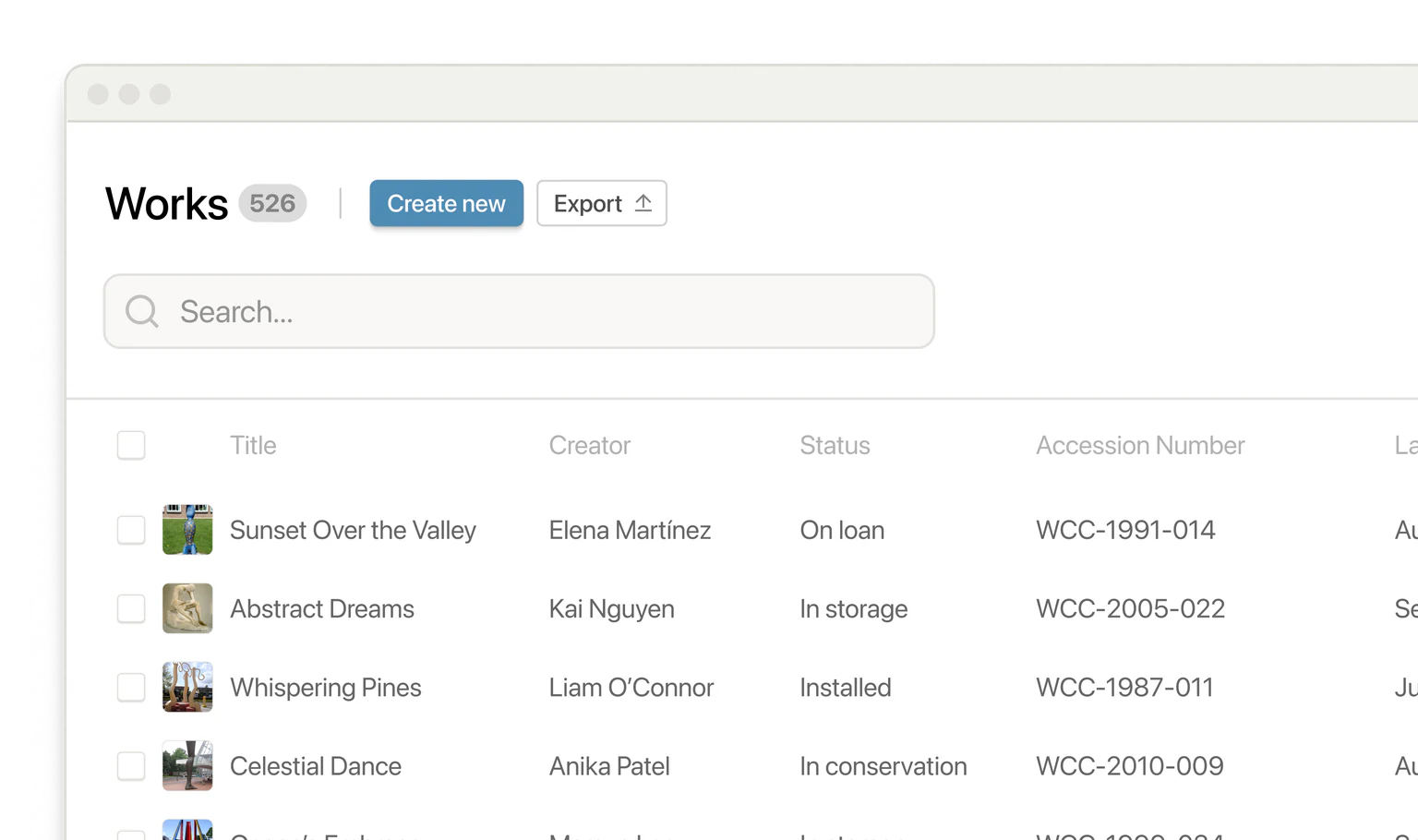Open the Sunset Over the Valley thumbnail
Screen dimensions: 1418x840
[x=187, y=530]
